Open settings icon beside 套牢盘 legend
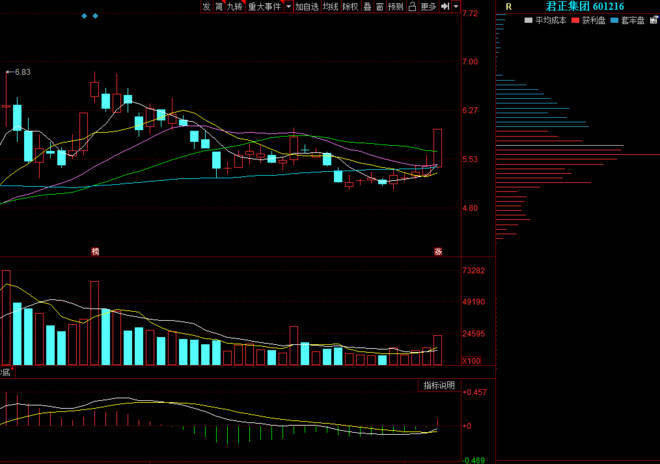This screenshot has width=660, height=464. click(x=652, y=20)
